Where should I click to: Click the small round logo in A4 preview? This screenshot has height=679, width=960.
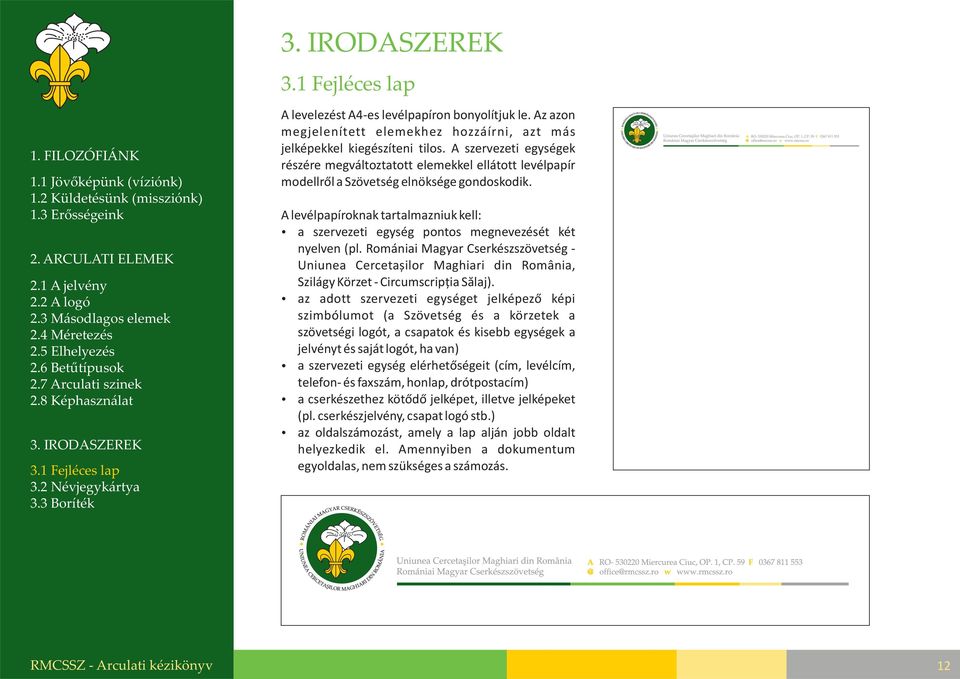[639, 130]
